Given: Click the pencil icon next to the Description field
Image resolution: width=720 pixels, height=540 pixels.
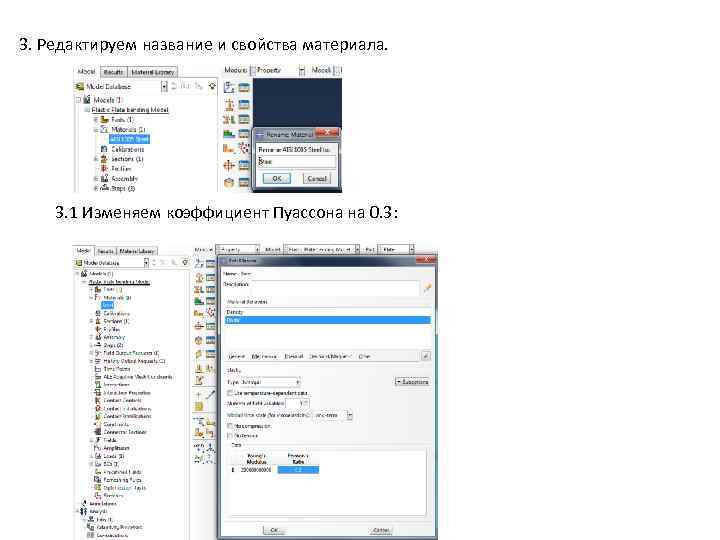Looking at the screenshot, I should point(427,287).
